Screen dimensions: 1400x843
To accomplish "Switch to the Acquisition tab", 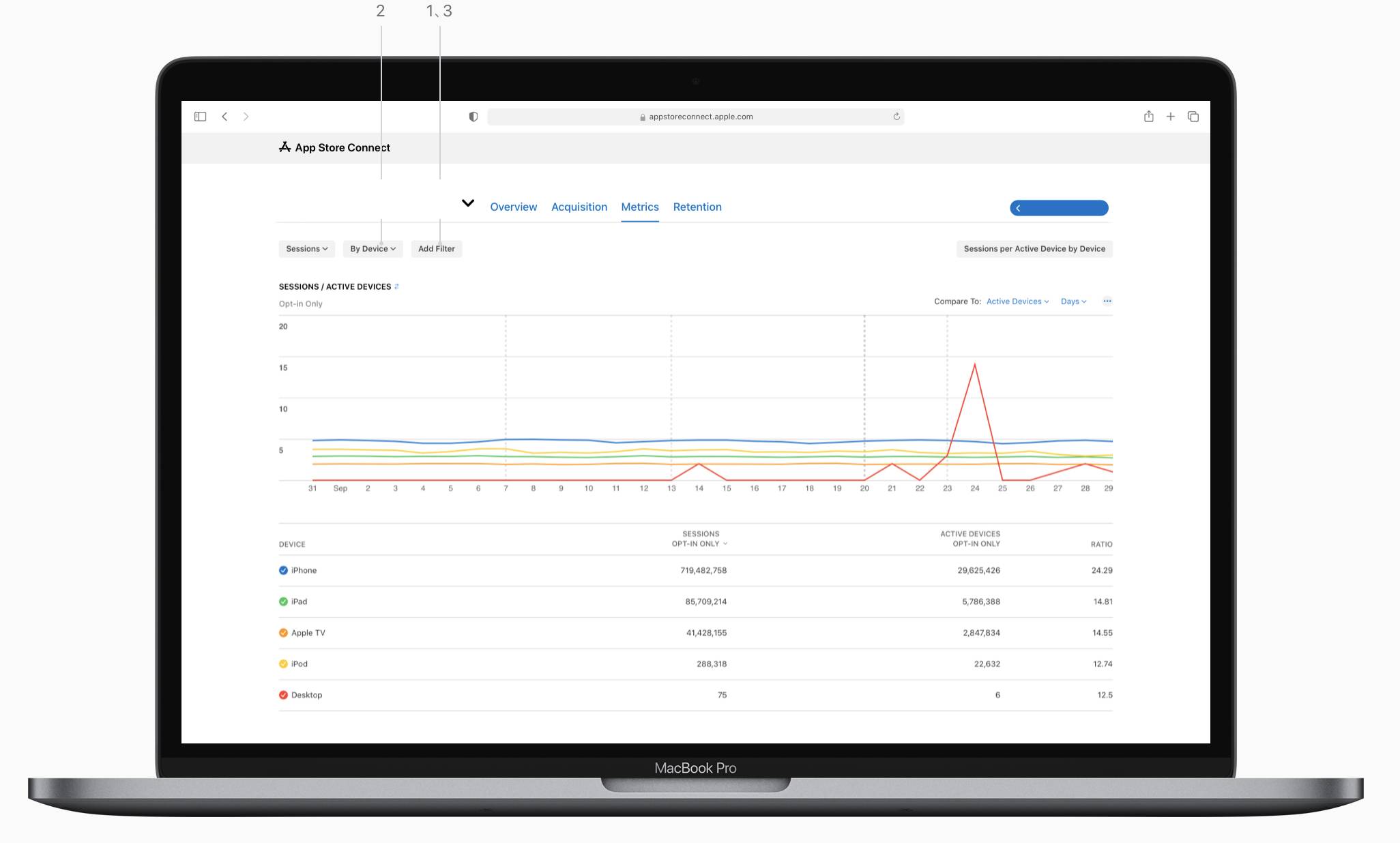I will [579, 207].
